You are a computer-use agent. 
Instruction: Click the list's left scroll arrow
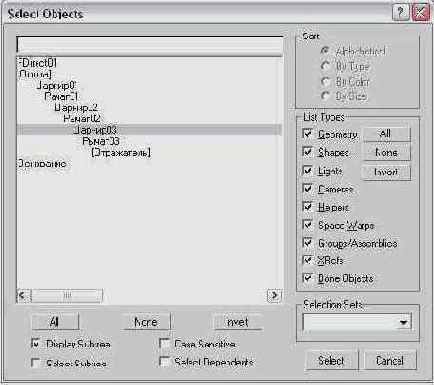coord(23,295)
